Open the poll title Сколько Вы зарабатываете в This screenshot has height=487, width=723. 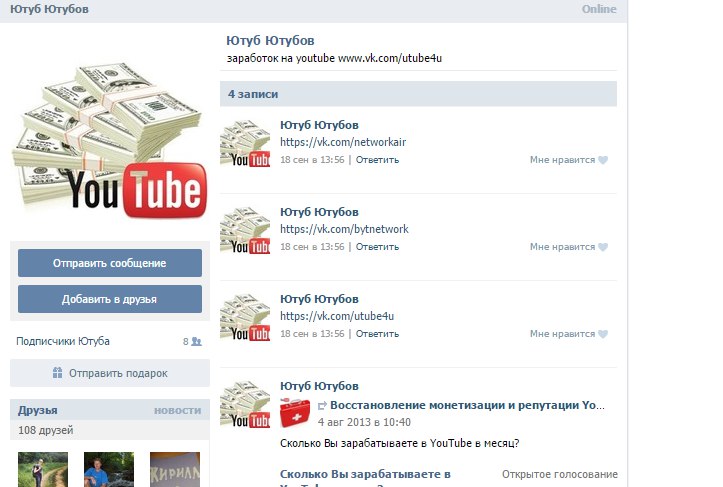(x=365, y=475)
